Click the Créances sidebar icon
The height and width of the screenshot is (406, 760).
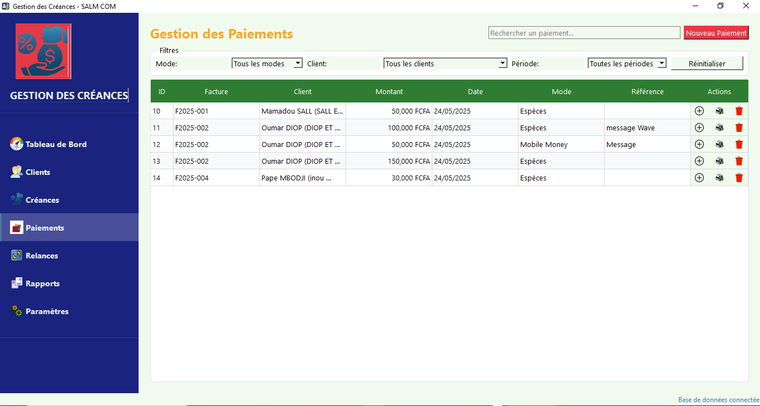(x=16, y=200)
